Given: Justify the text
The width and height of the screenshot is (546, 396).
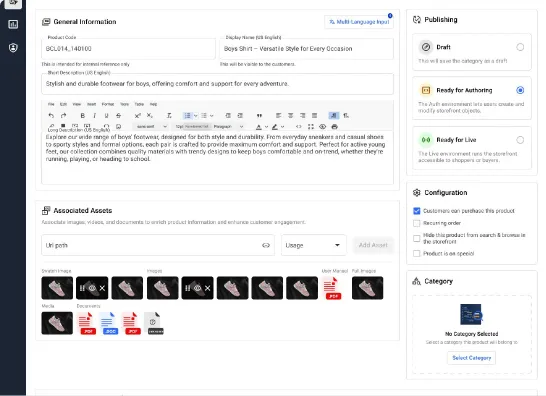Looking at the screenshot, I should click(314, 116).
